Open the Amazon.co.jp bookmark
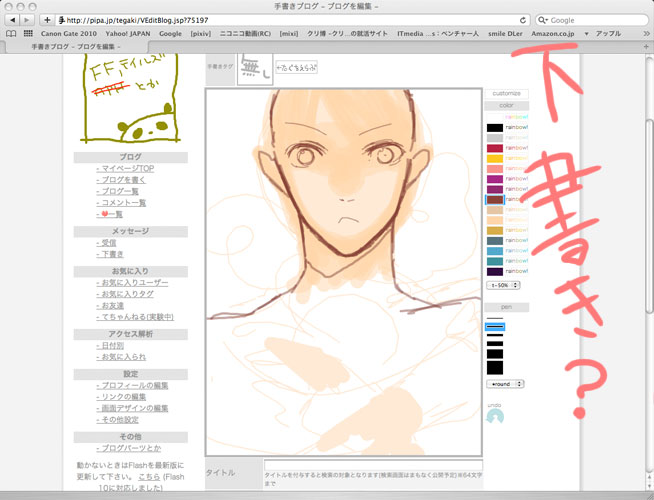654x500 pixels. coord(553,33)
